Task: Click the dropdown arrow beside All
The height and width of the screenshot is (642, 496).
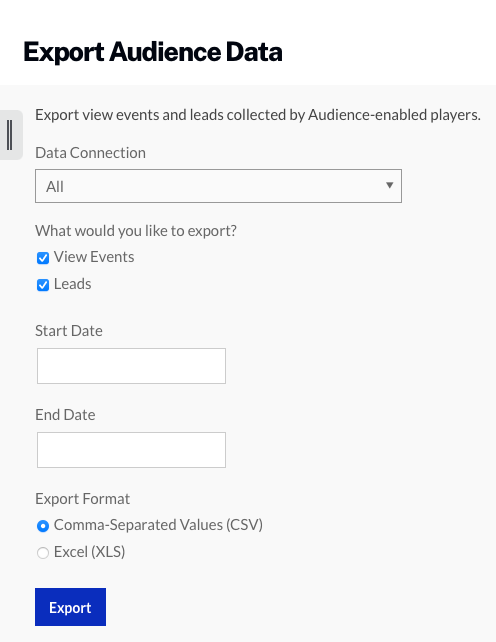Action: click(x=390, y=185)
